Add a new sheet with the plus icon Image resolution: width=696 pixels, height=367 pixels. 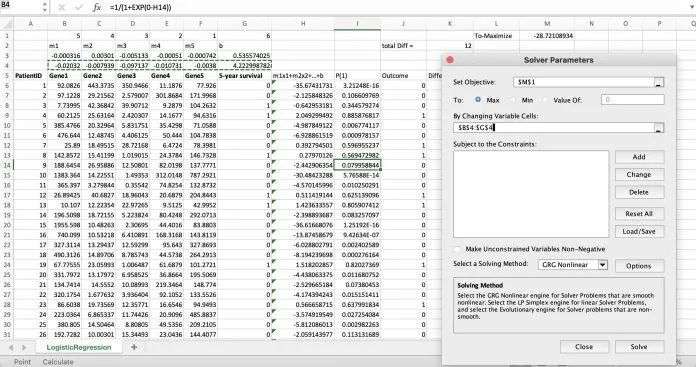(134, 347)
